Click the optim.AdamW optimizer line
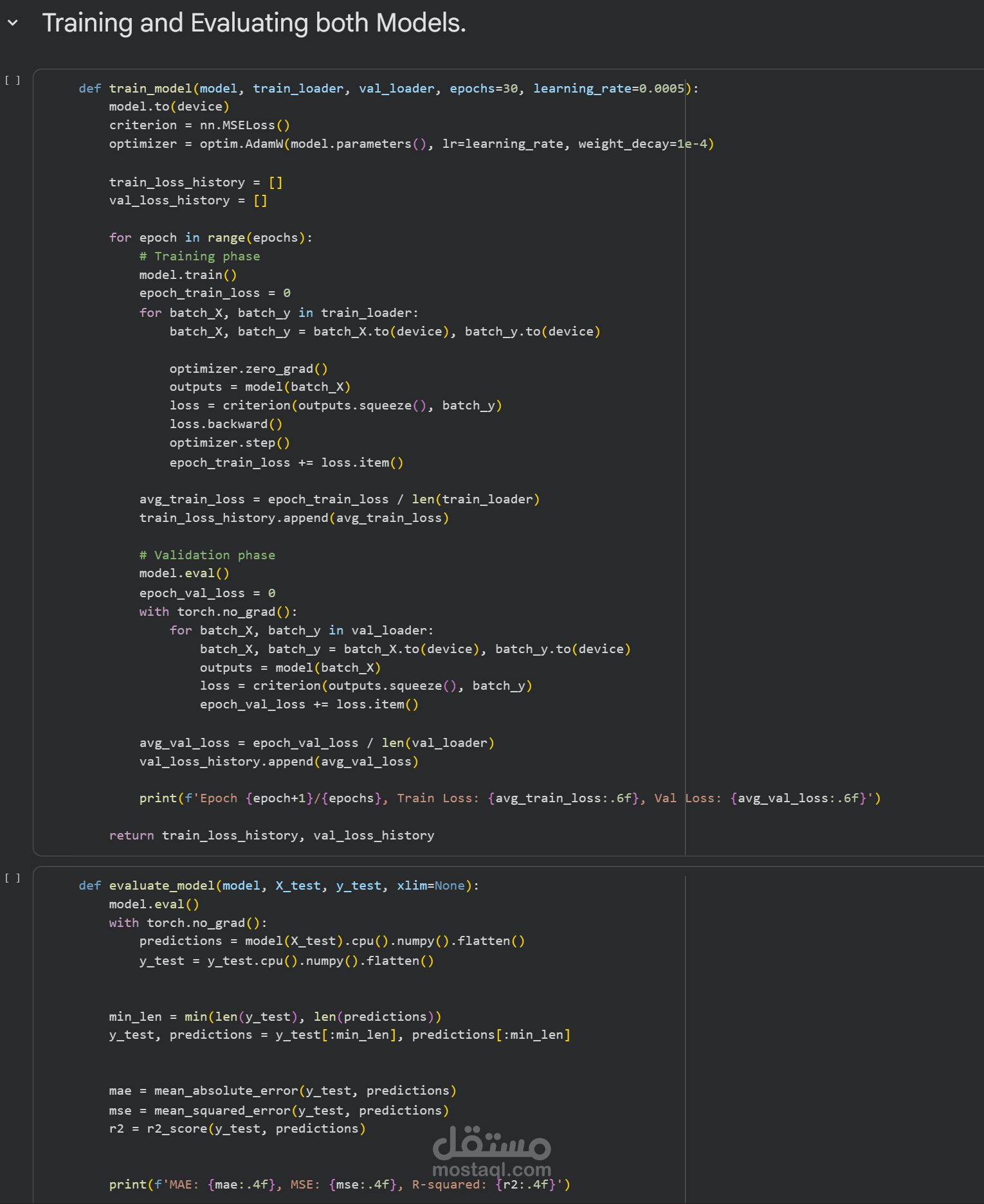The image size is (984, 1204). point(411,144)
